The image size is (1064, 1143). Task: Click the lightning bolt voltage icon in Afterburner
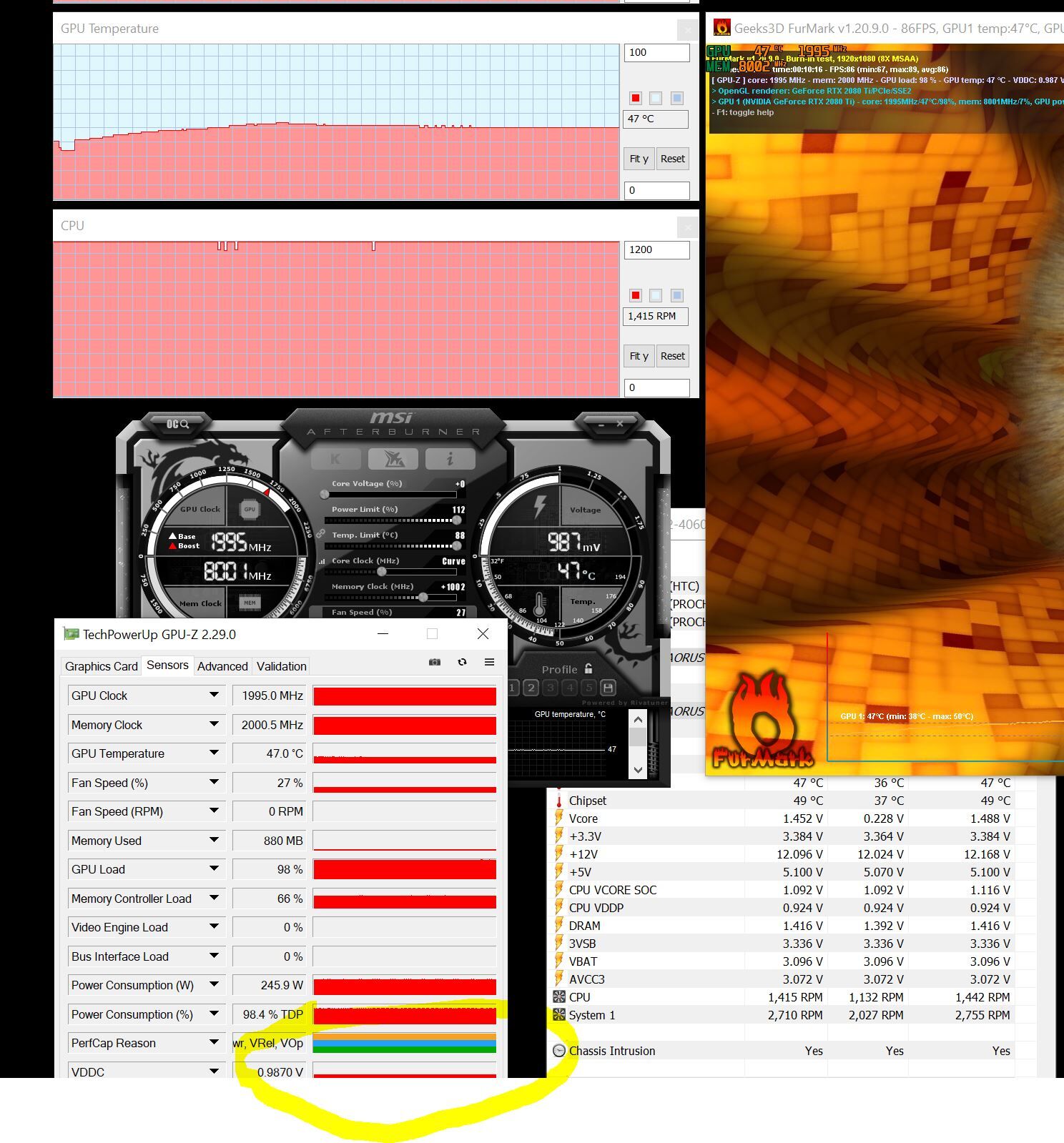point(540,506)
